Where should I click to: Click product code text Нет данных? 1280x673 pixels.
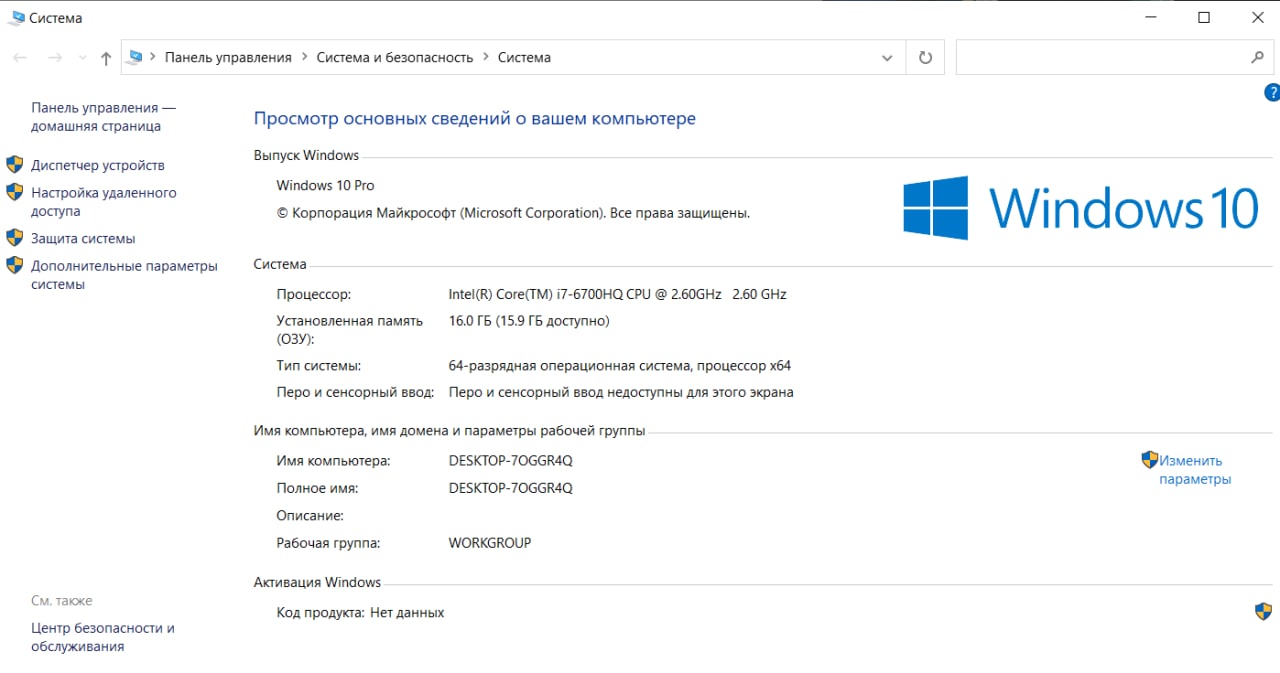click(x=407, y=612)
